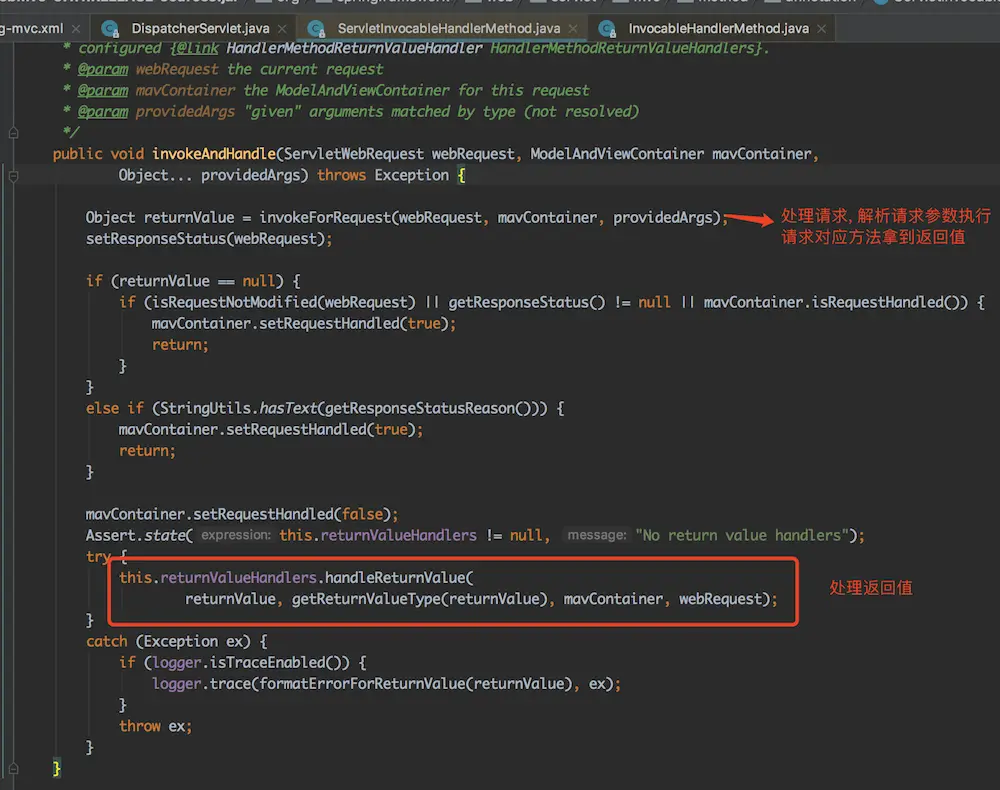
Task: Close the InvocableHandlerMethod.java tab
Action: coord(823,29)
